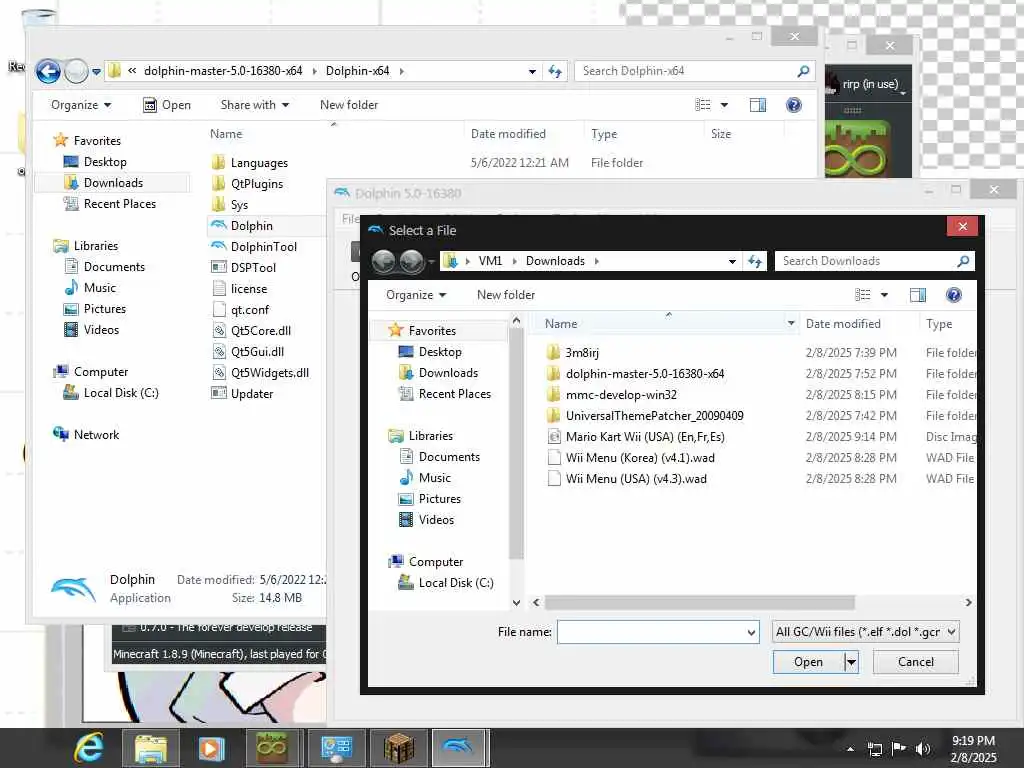This screenshot has height=768, width=1024.
Task: Click Action Center flag in system tray
Action: [899, 749]
